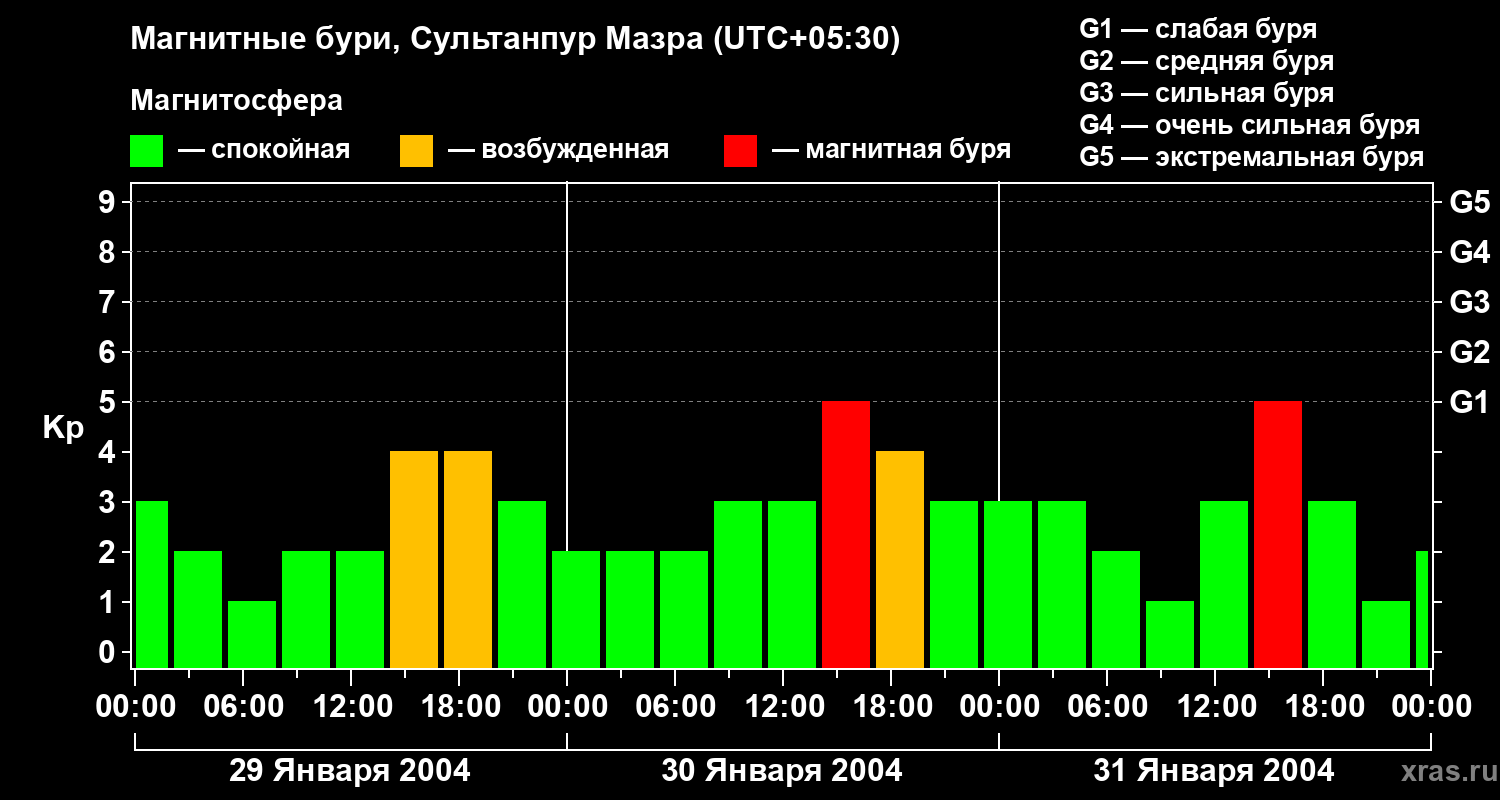Click the red 'магнитная буря' legend swatch
This screenshot has width=1500, height=800.
[x=741, y=151]
